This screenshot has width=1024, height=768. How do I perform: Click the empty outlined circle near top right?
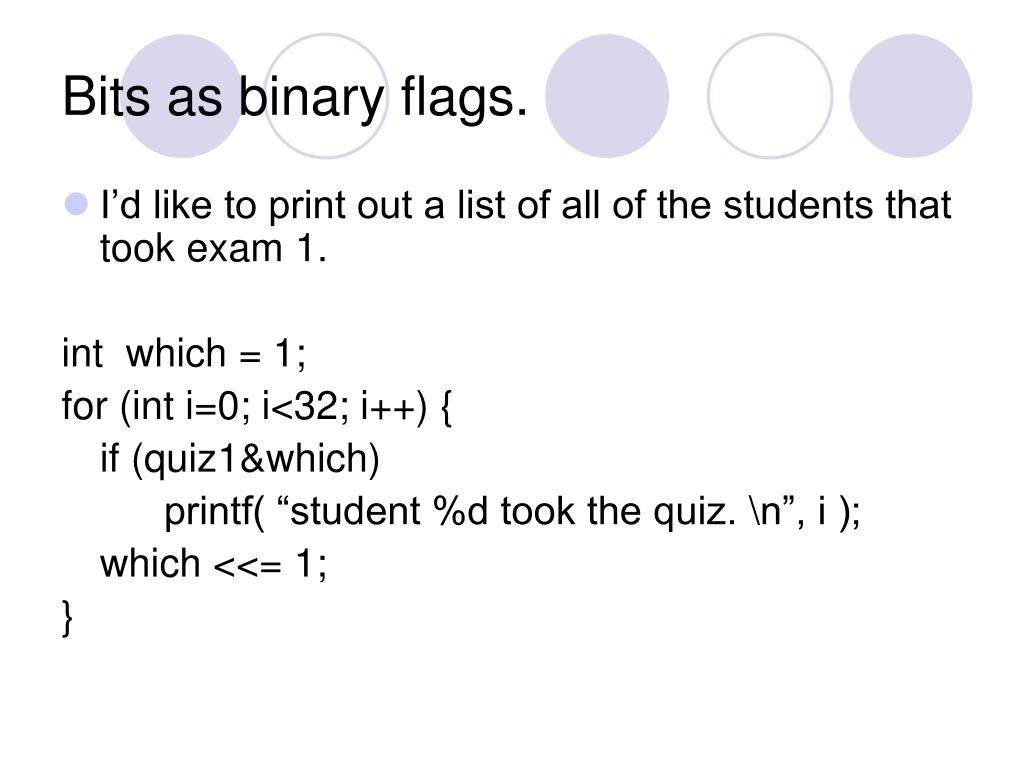770,96
